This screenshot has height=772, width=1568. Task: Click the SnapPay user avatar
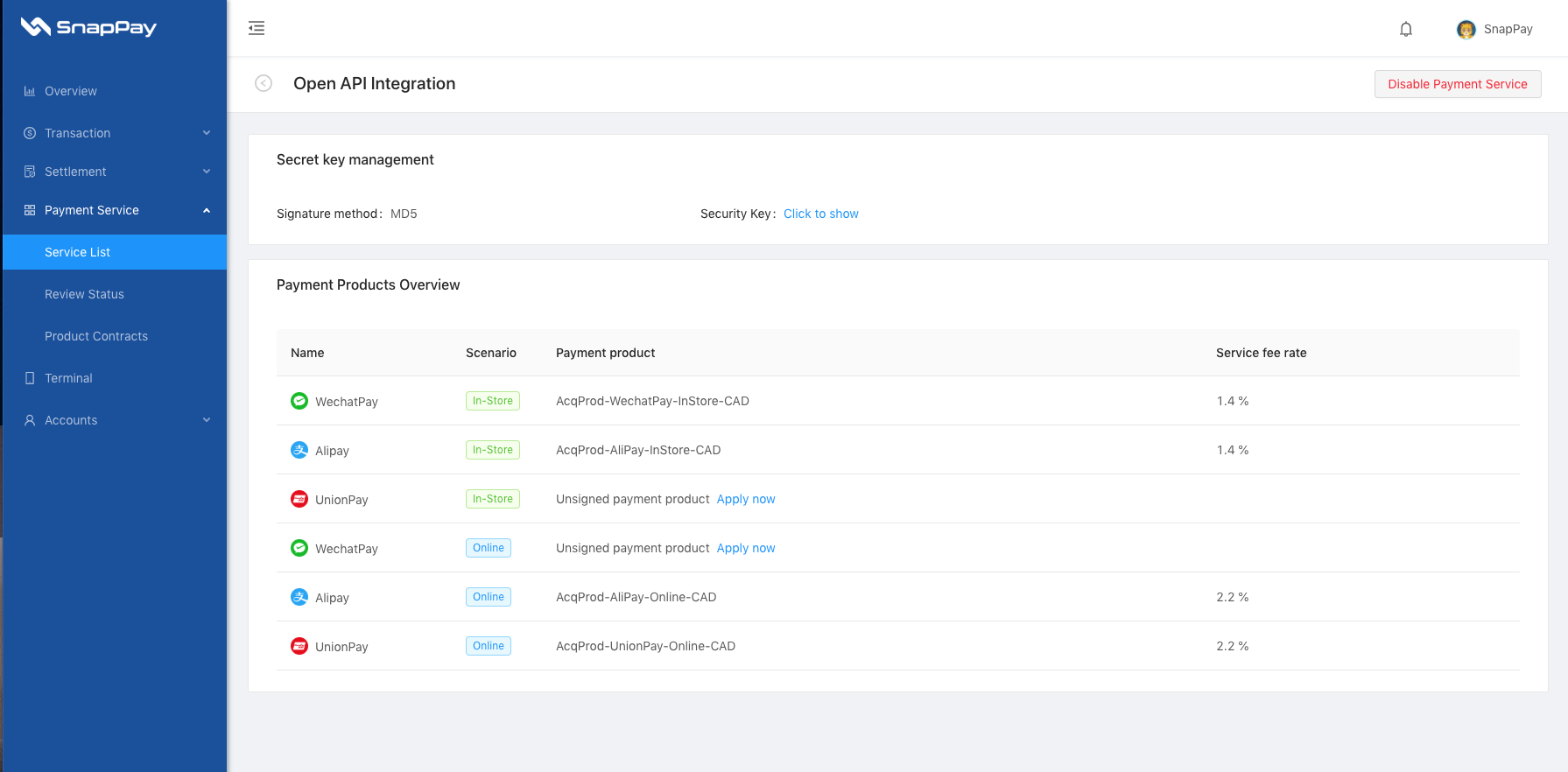[x=1466, y=30]
